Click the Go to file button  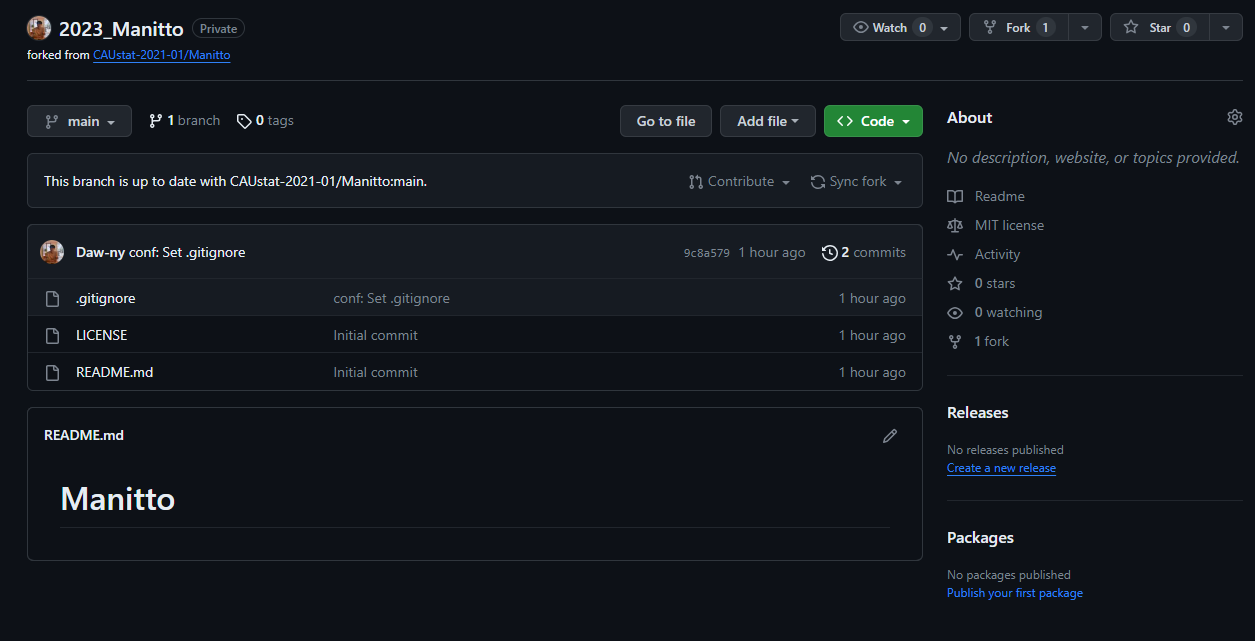665,121
